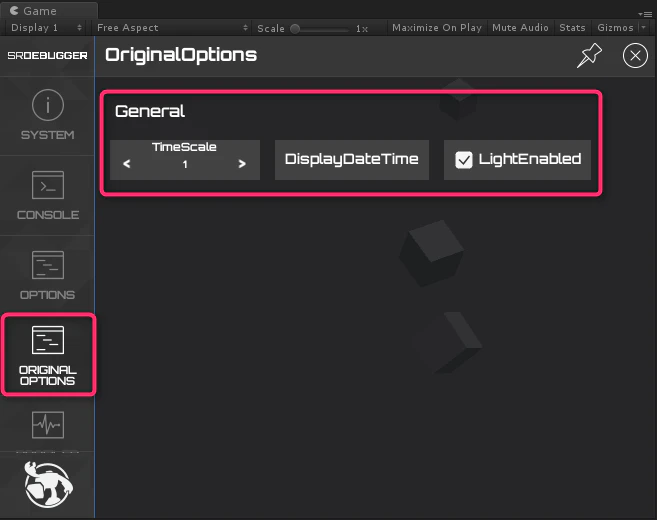The height and width of the screenshot is (520, 657).
Task: Open the Free Aspect dropdown
Action: 172,28
